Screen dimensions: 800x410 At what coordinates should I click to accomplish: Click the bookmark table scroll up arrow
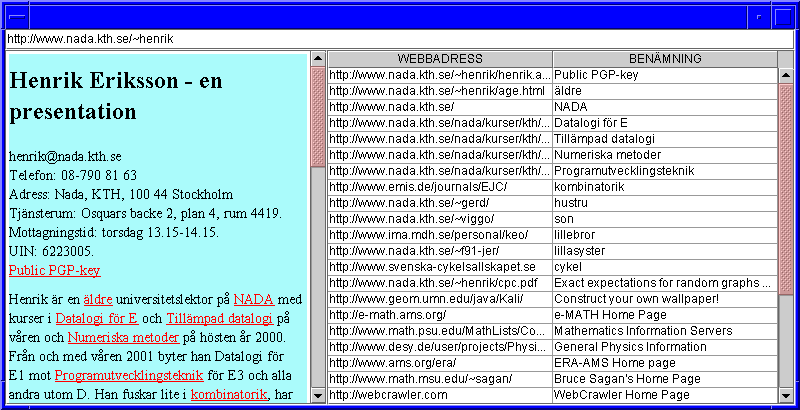pos(785,76)
